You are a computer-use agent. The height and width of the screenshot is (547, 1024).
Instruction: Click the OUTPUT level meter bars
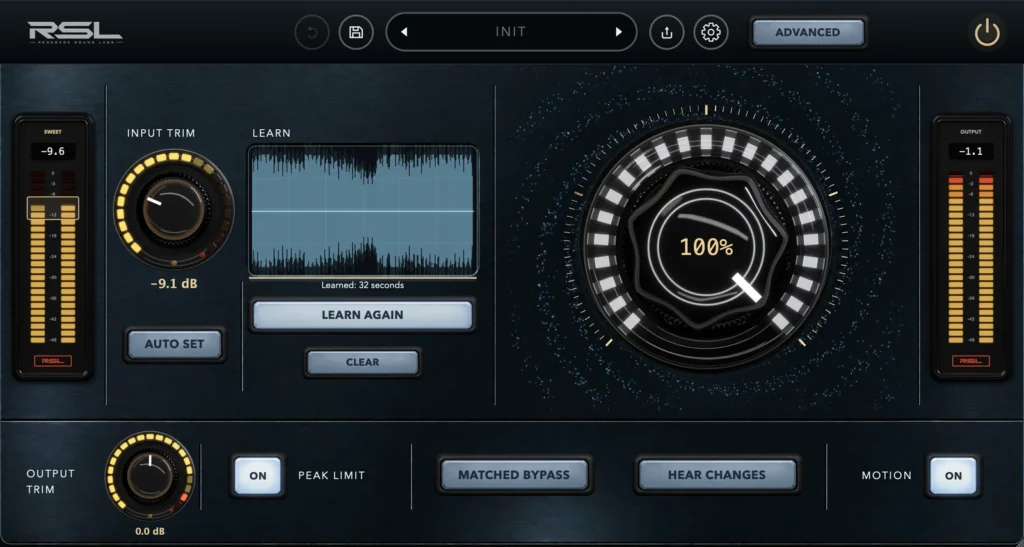point(971,258)
